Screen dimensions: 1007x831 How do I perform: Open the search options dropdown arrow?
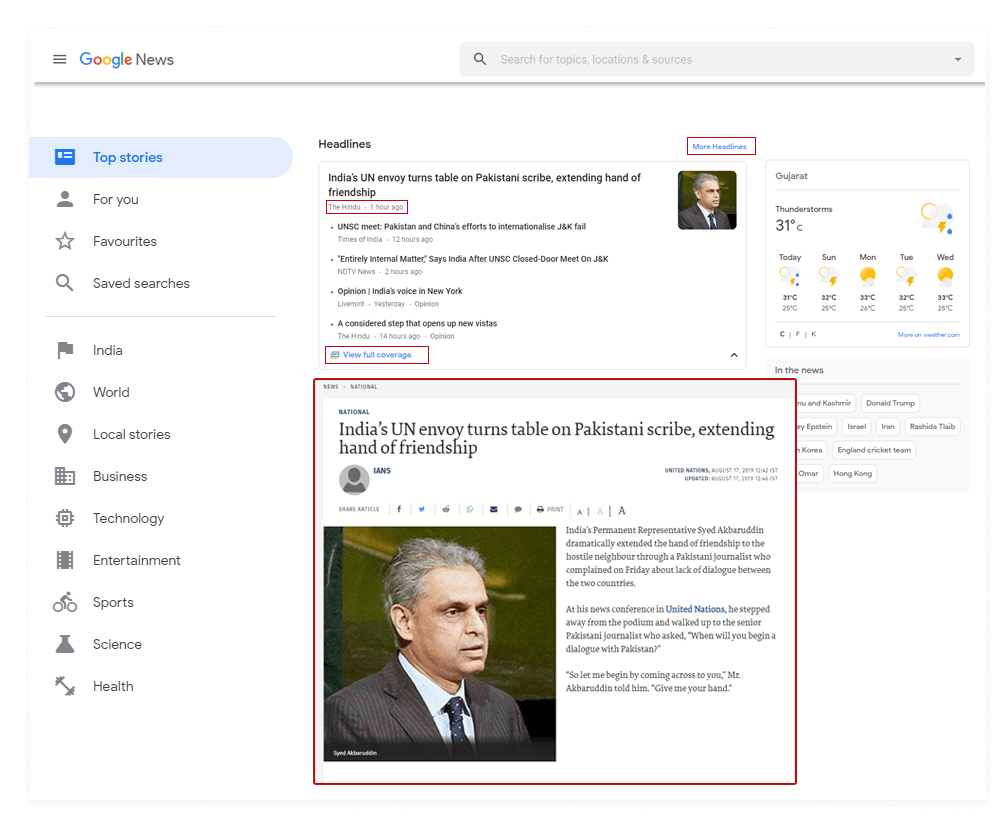[x=958, y=59]
